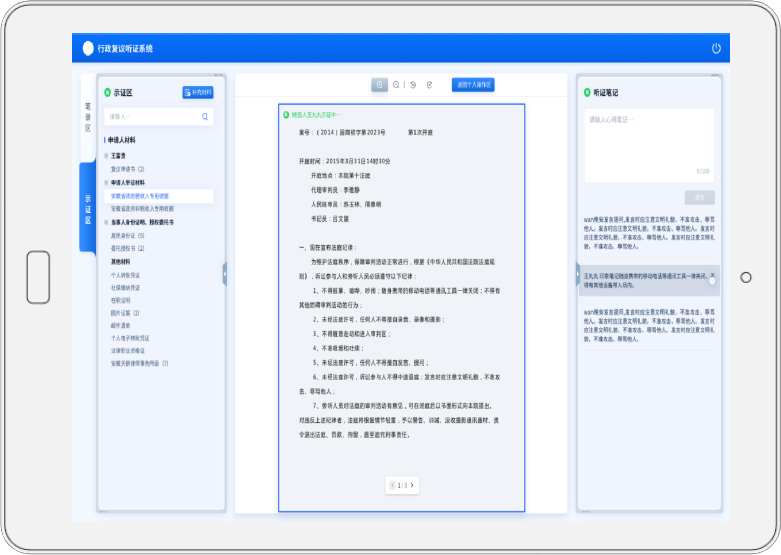This screenshot has height=555, width=781.
Task: Collapse the 王富贵 tree group
Action: (x=107, y=156)
